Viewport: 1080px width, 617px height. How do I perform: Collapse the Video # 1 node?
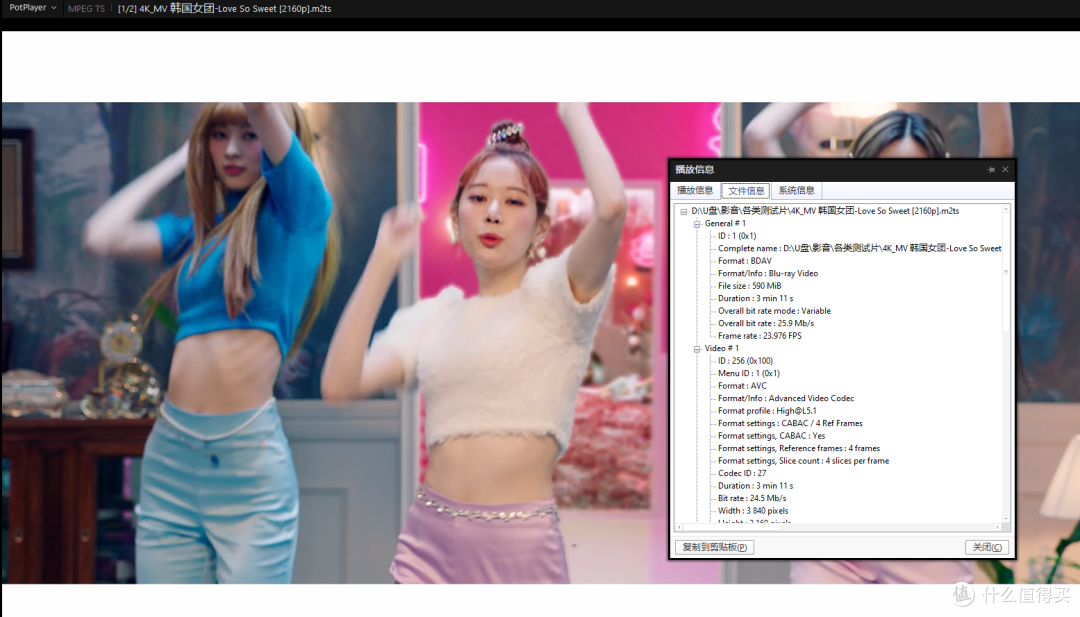pyautogui.click(x=697, y=349)
